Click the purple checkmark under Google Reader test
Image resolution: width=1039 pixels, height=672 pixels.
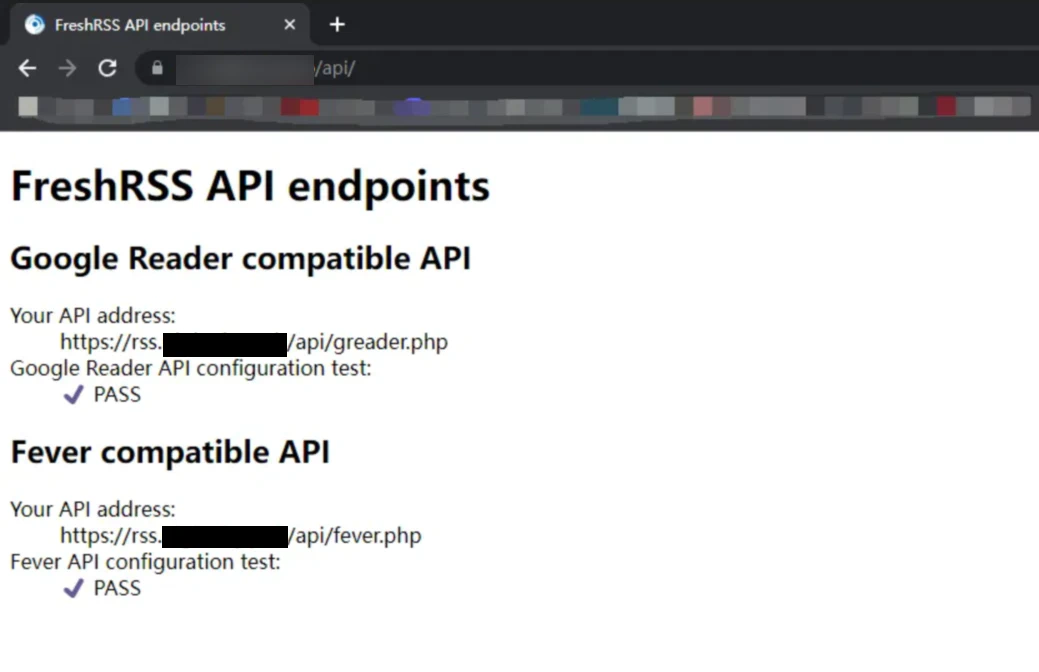(73, 394)
